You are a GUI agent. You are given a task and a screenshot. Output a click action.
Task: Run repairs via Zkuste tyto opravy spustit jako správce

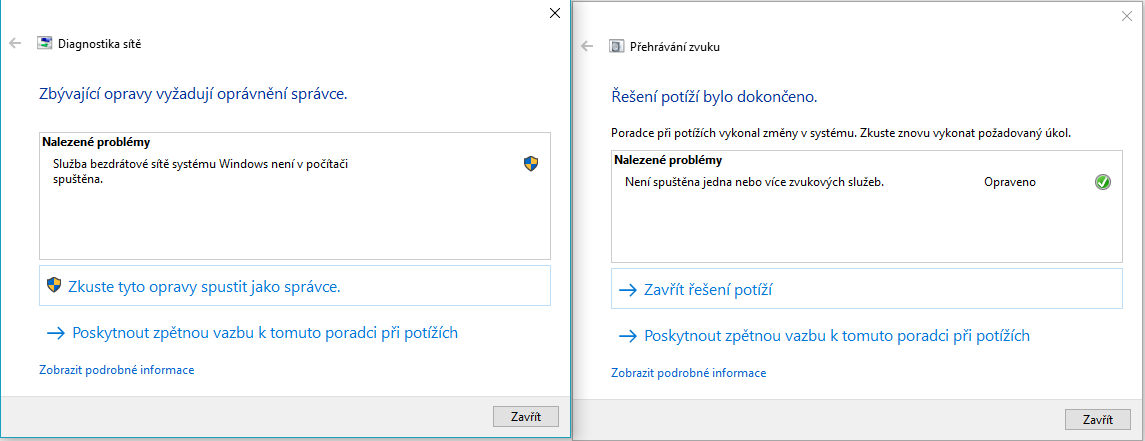pos(204,286)
